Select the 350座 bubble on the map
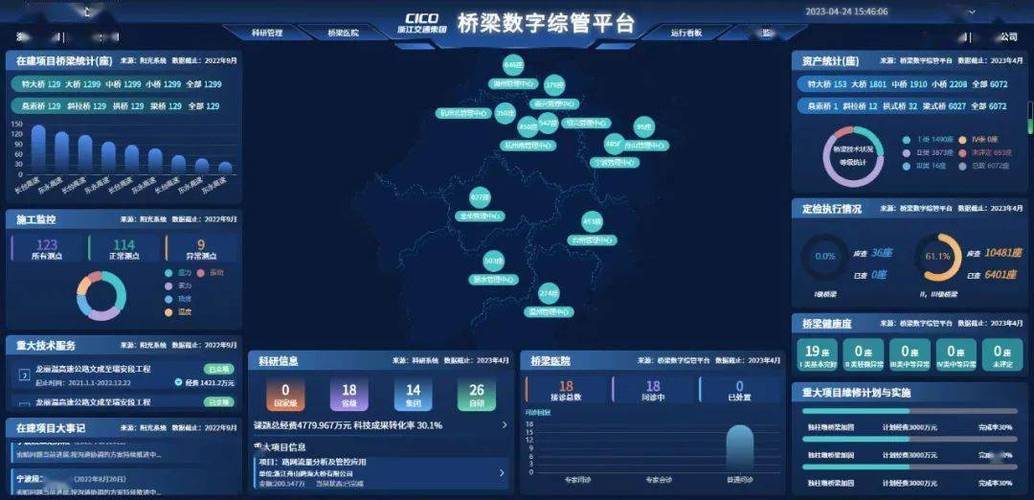The height and width of the screenshot is (500, 1034). coord(505,113)
